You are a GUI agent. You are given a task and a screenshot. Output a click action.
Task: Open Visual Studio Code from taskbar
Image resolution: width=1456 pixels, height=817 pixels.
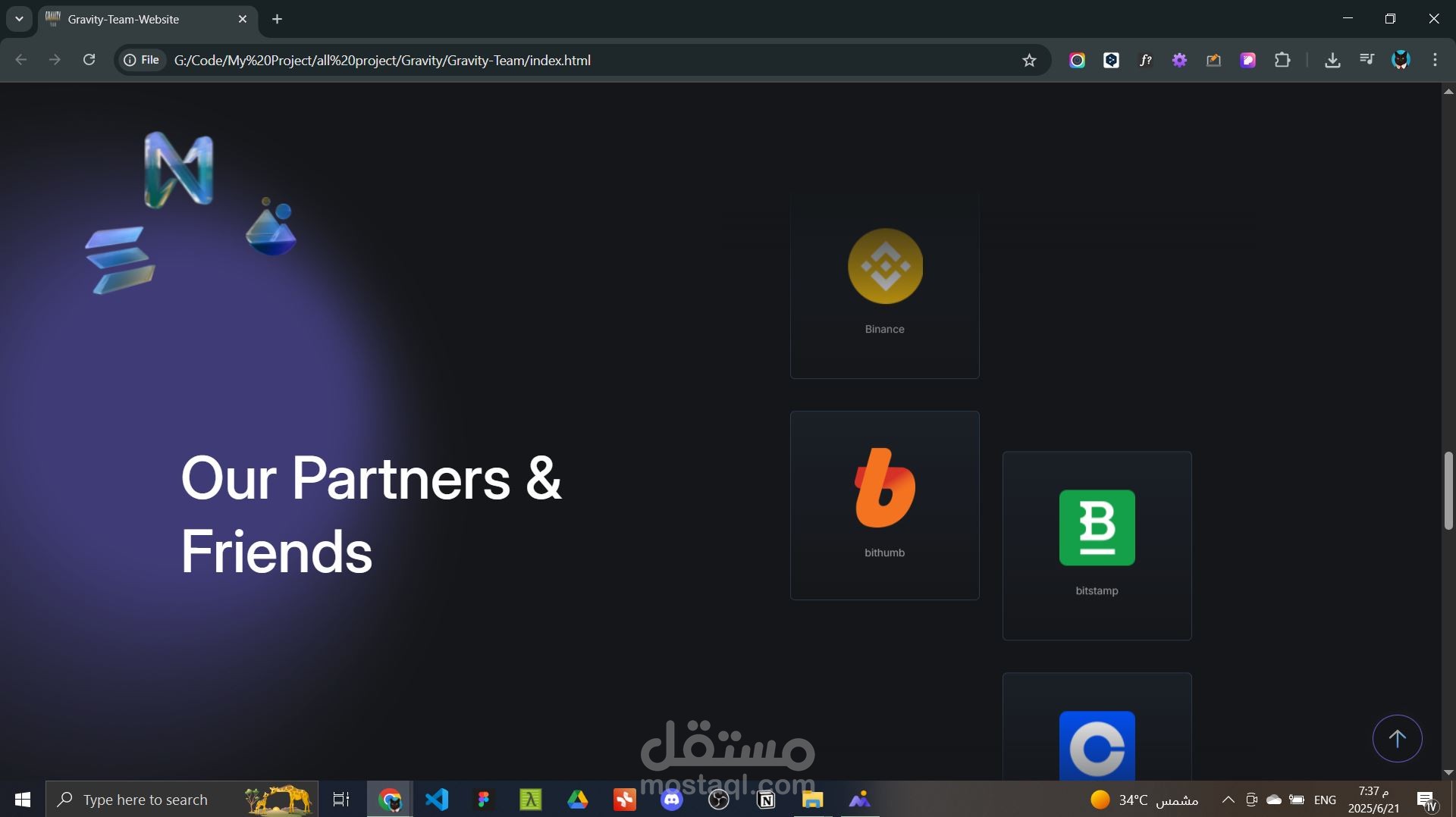pos(437,800)
